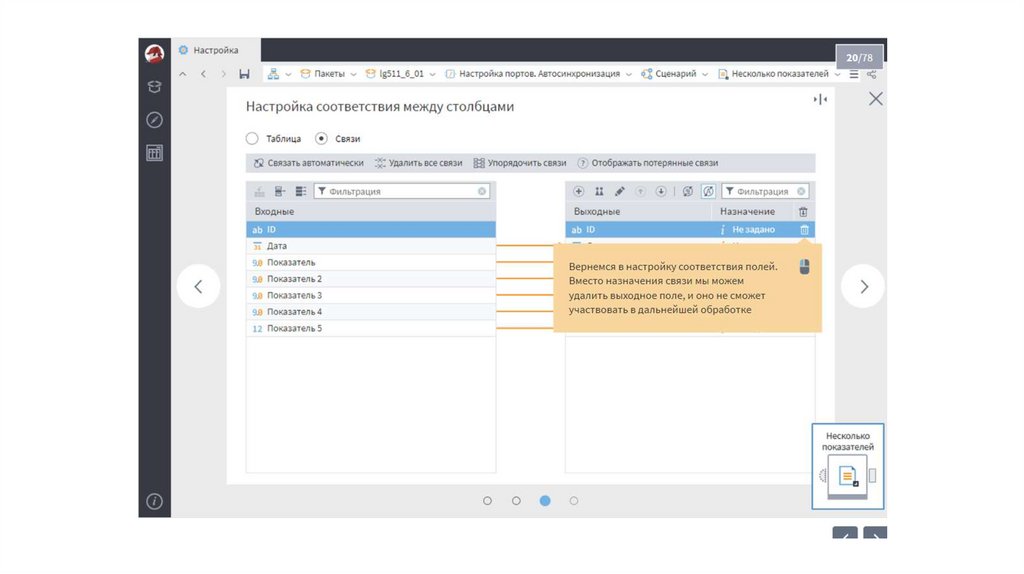This screenshot has width=1024, height=574.
Task: Expand the Сценарий breadcrumb dropdown
Action: pos(704,74)
